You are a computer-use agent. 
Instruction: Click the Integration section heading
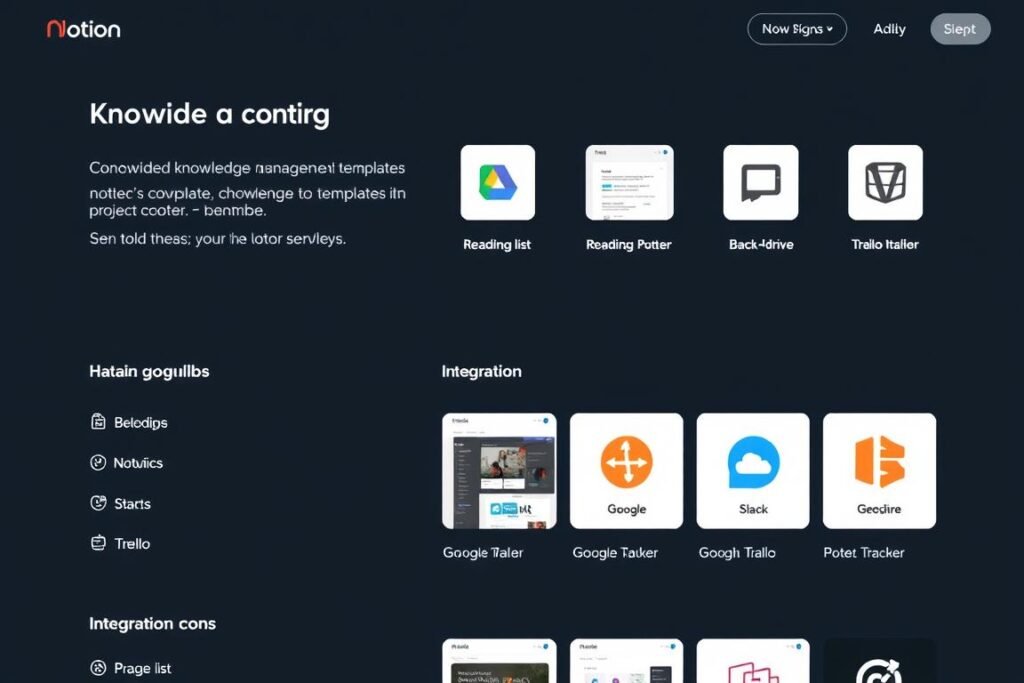click(481, 371)
